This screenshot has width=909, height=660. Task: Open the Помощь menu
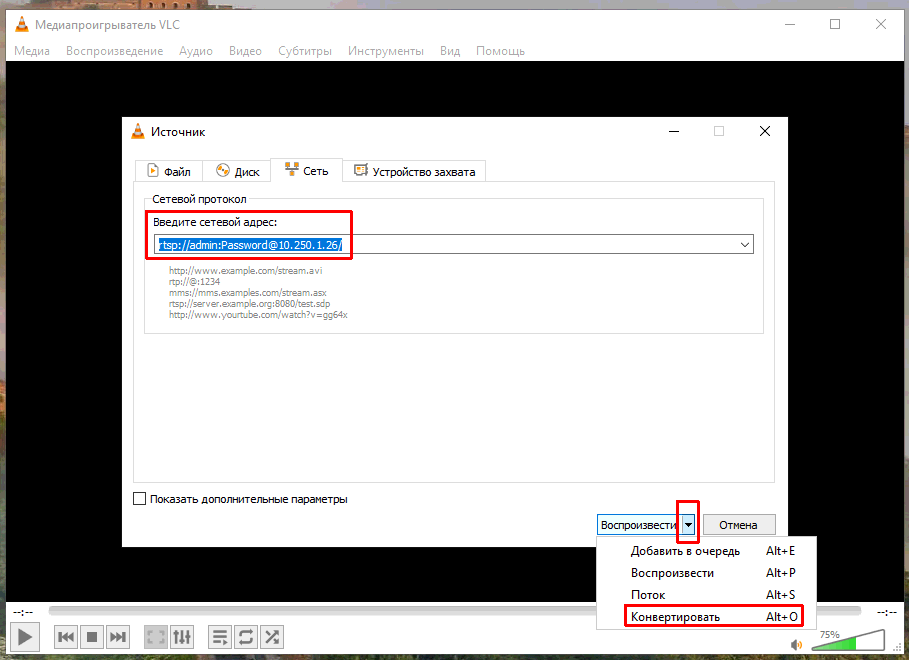[x=500, y=51]
